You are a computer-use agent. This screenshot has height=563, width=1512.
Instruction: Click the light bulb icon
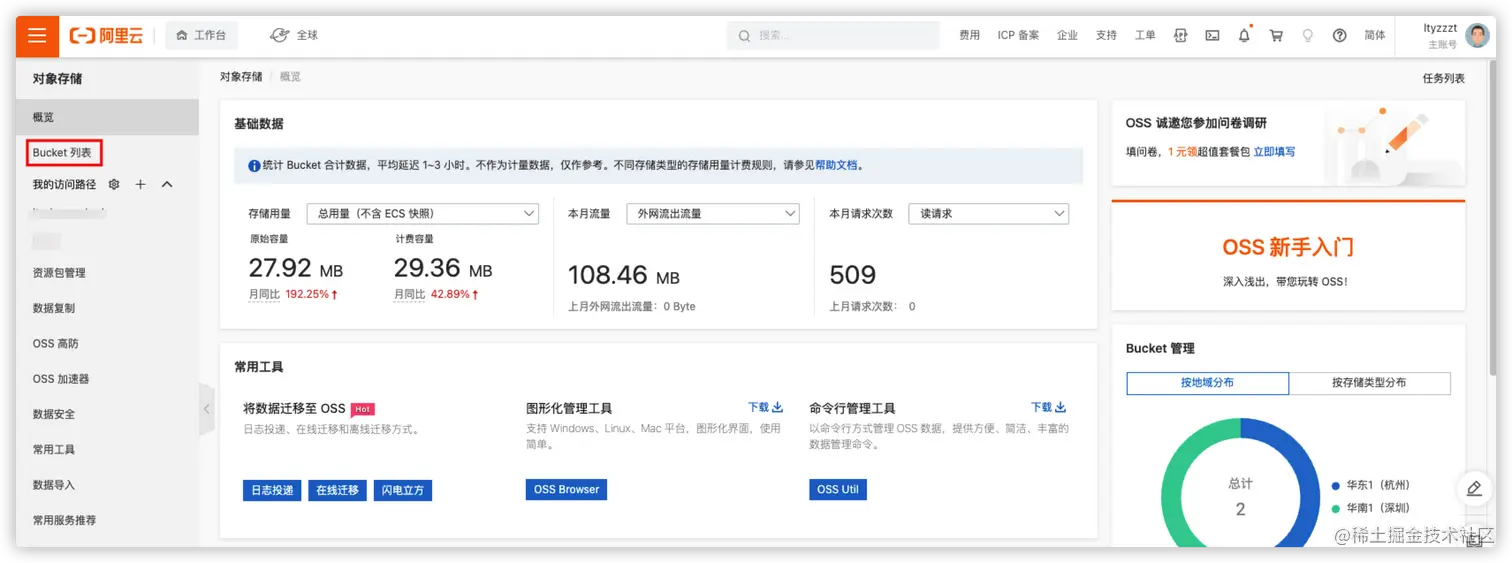[x=1307, y=35]
